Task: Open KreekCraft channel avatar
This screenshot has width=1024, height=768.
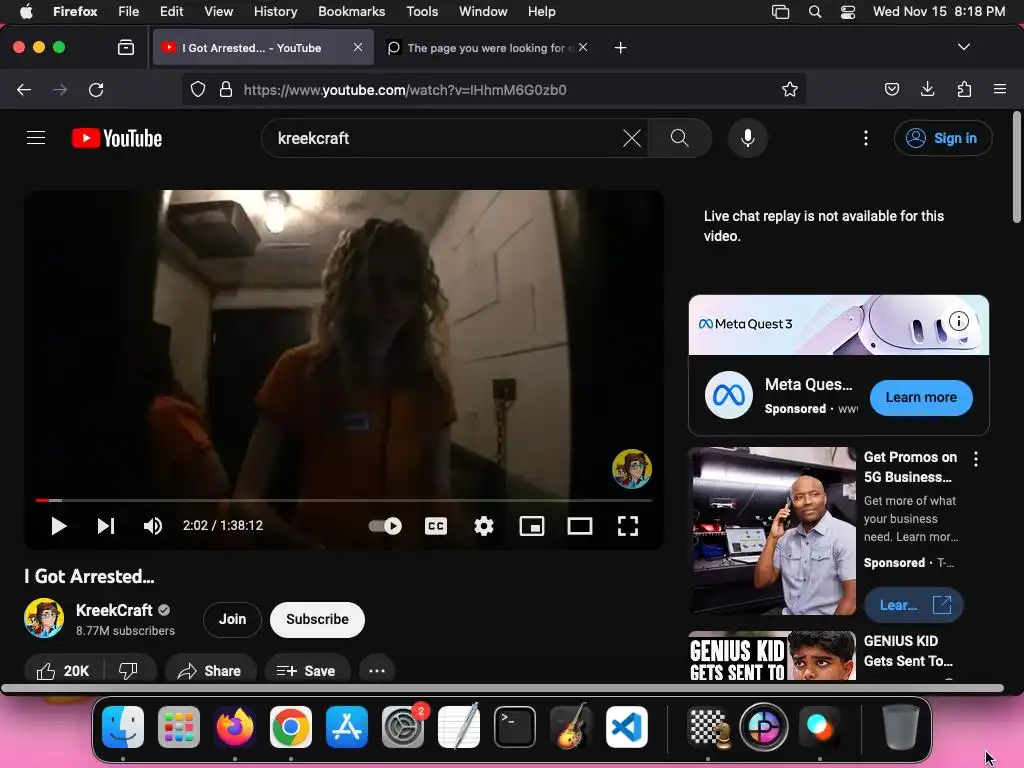Action: pos(44,618)
